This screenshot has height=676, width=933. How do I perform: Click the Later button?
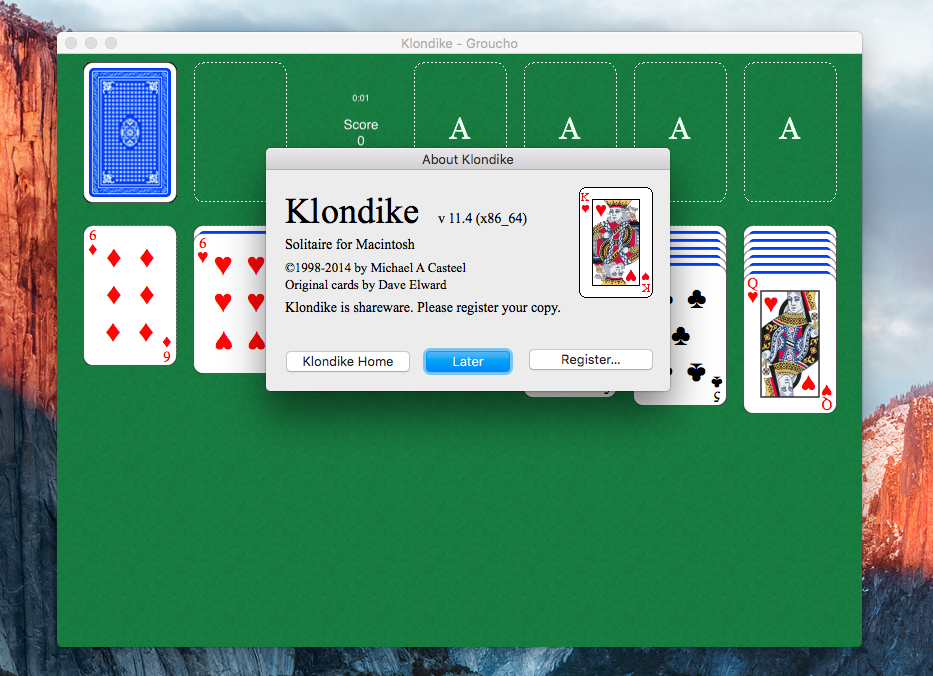click(x=468, y=361)
